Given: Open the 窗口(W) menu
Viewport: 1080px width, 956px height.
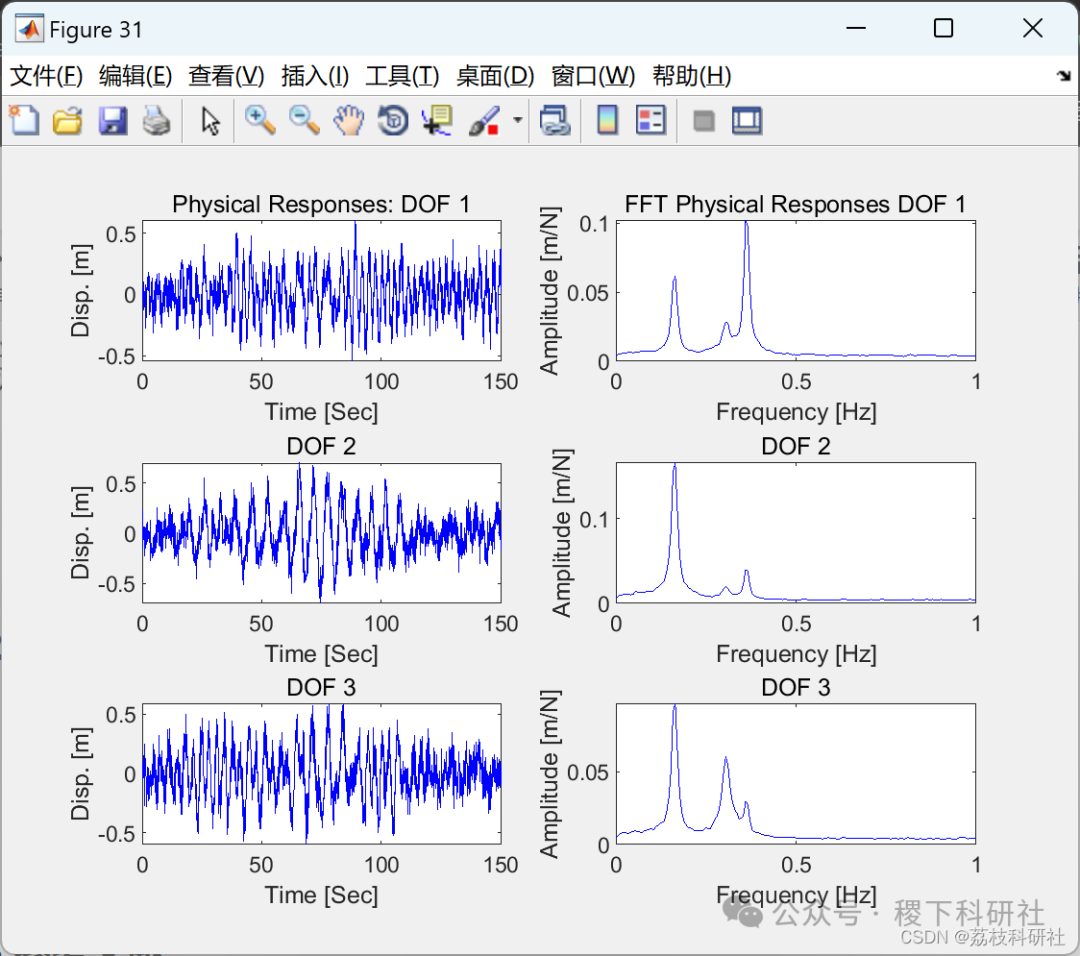Looking at the screenshot, I should coord(593,76).
